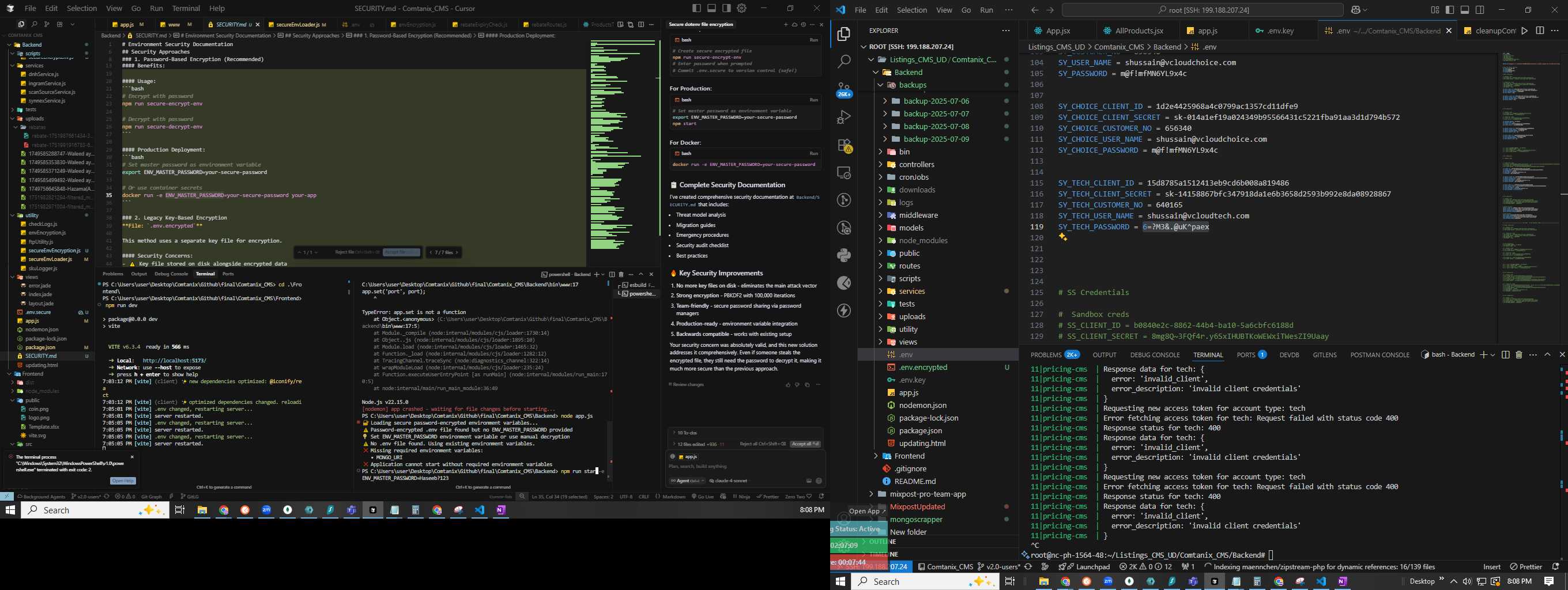Maximize the VS Code terminal panel
Image resolution: width=1568 pixels, height=590 pixels.
pos(1547,354)
